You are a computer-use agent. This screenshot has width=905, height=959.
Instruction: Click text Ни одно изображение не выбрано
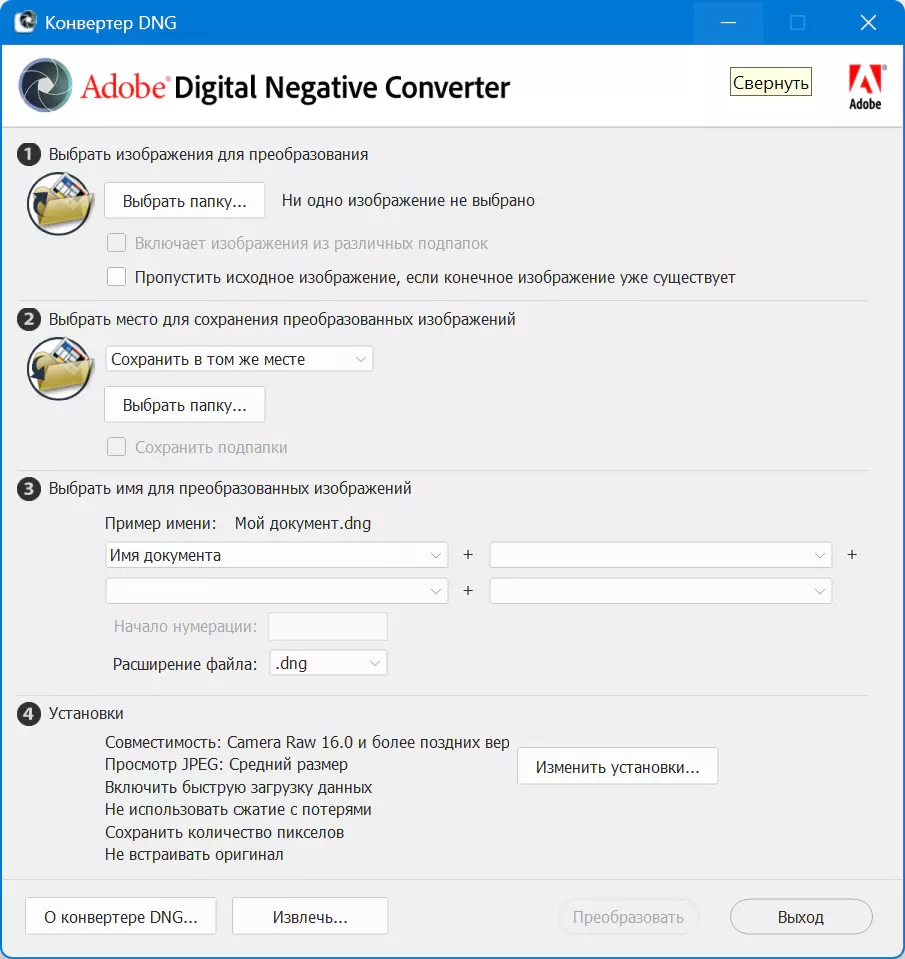(x=408, y=201)
